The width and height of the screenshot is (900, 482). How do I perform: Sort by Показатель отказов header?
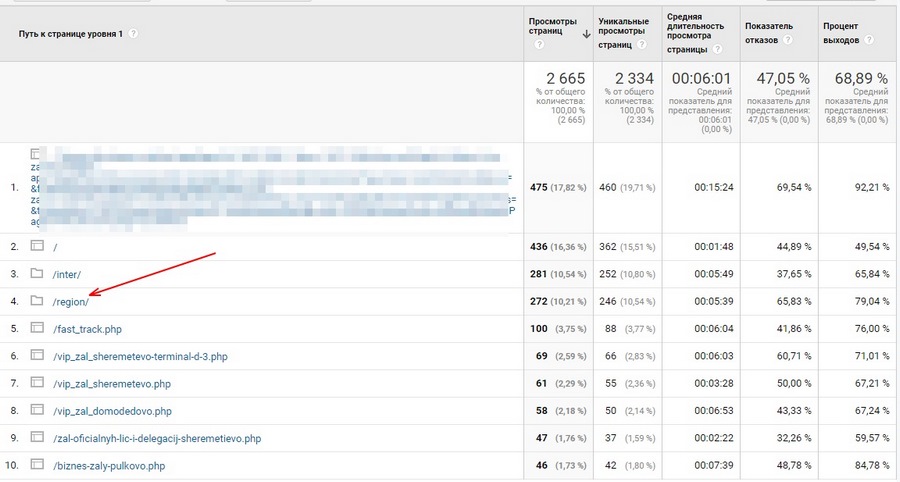tap(769, 33)
